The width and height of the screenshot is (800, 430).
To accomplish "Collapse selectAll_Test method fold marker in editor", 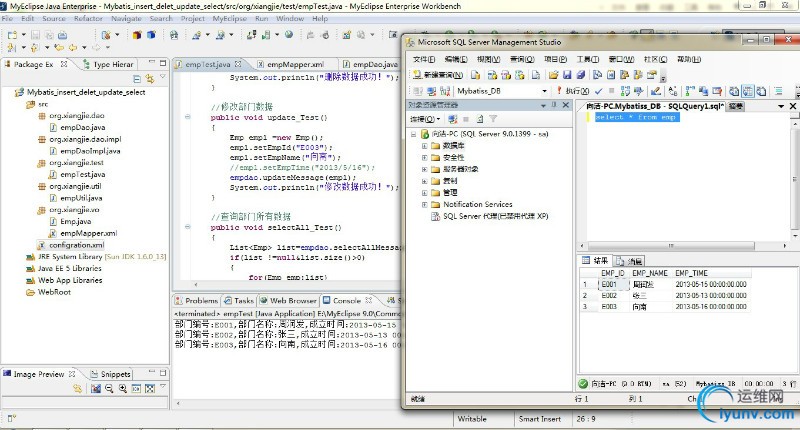I will pyautogui.click(x=187, y=227).
